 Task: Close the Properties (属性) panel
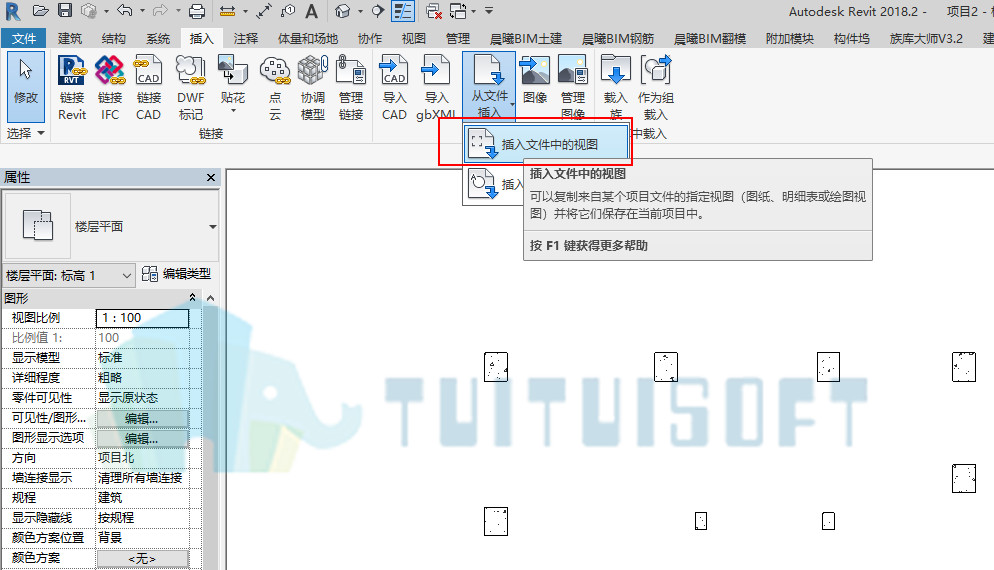click(211, 178)
